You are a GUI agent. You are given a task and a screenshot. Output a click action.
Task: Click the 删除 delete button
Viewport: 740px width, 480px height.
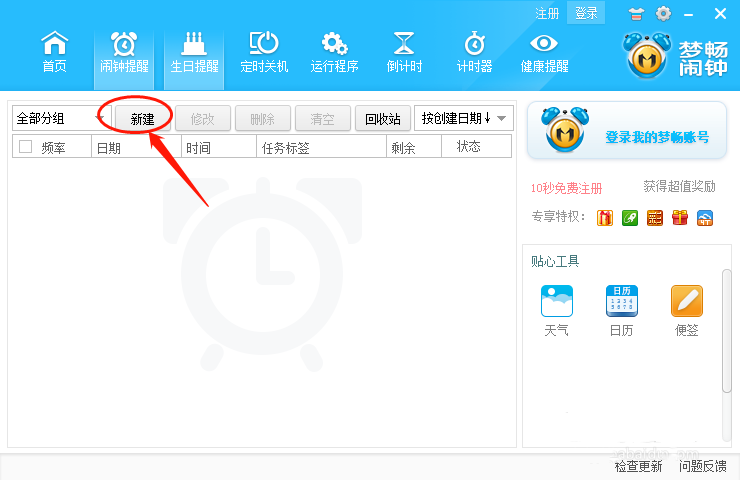click(262, 118)
